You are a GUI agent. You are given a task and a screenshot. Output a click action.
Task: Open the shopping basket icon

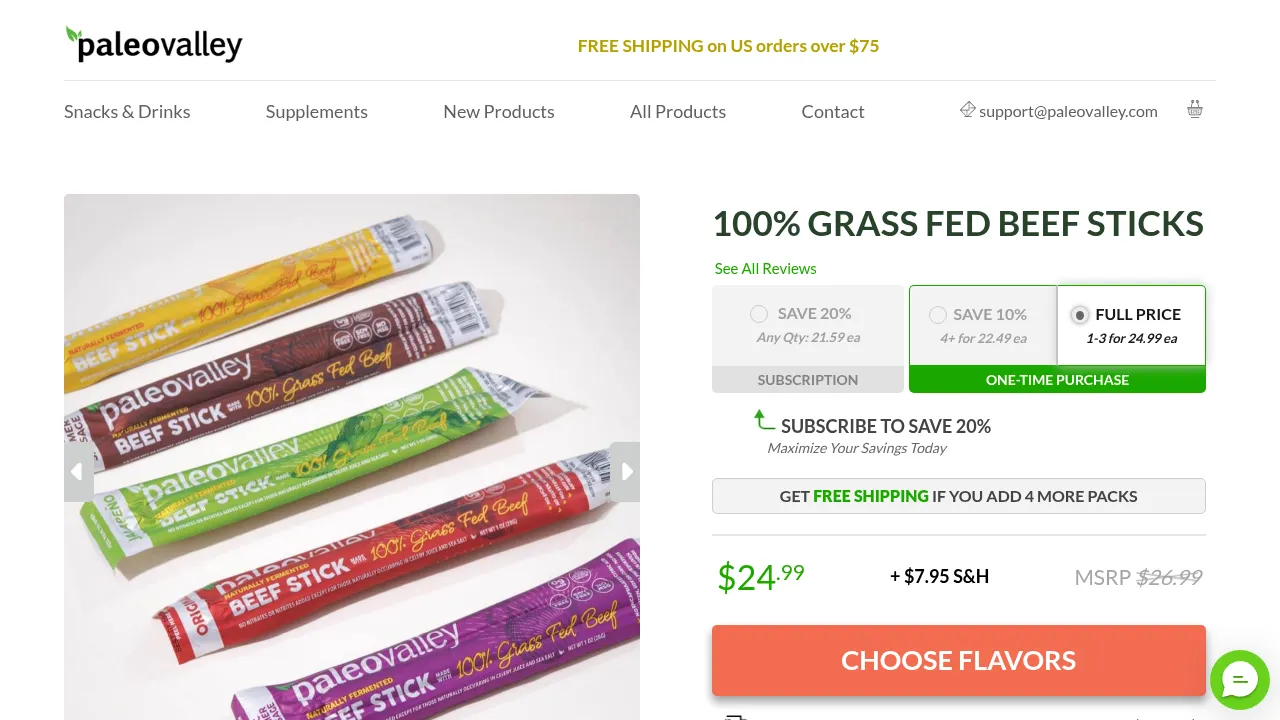click(1194, 109)
